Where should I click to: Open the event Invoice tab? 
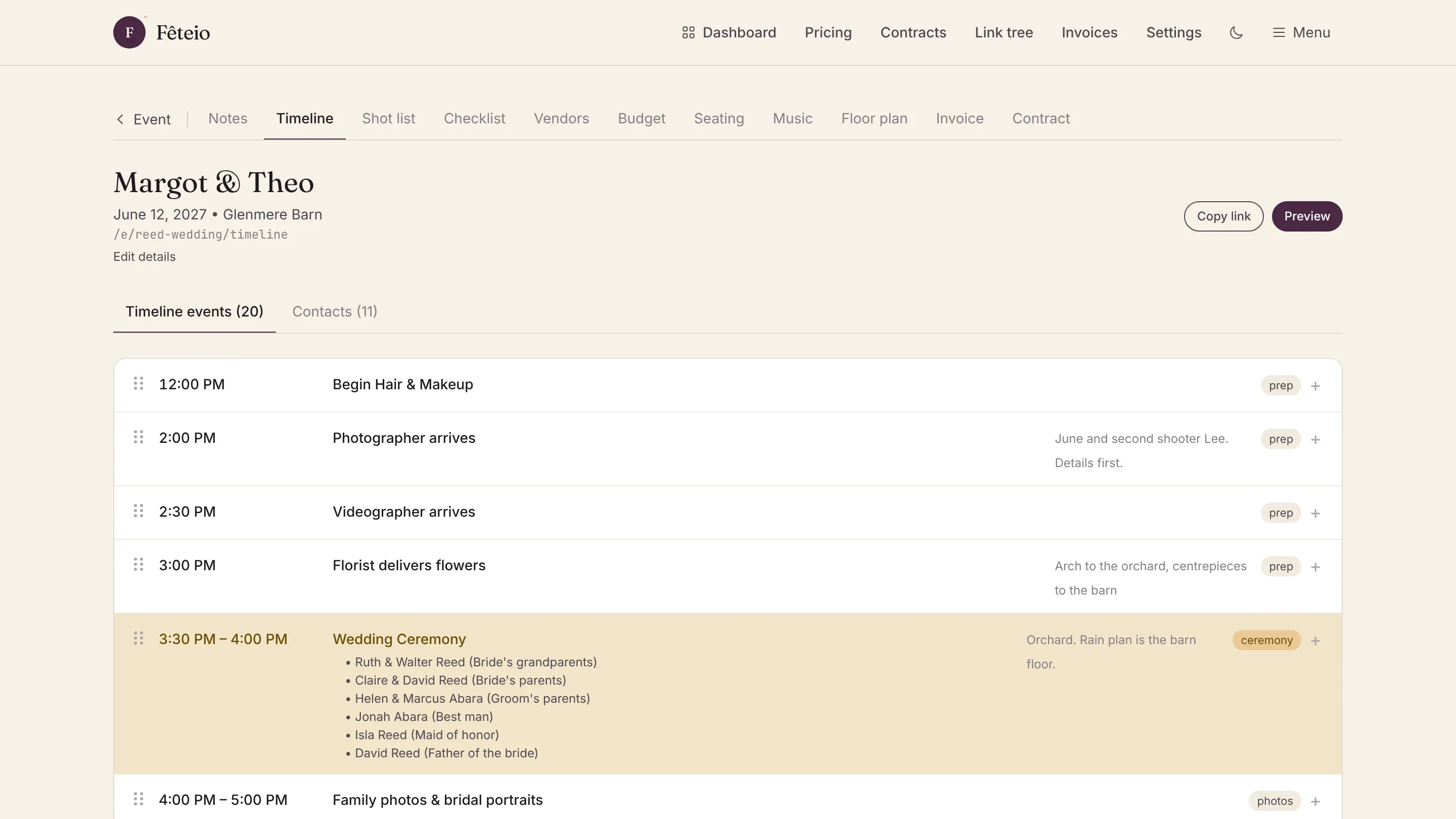(959, 119)
